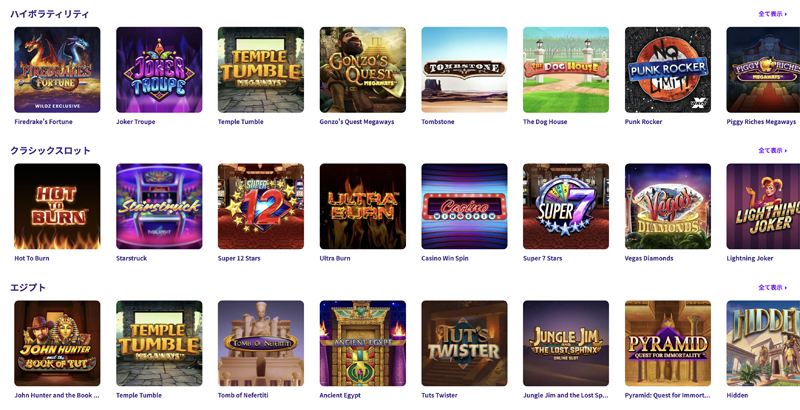800x410 pixels.
Task: Show all high volatility games link
Action: pyautogui.click(x=772, y=14)
